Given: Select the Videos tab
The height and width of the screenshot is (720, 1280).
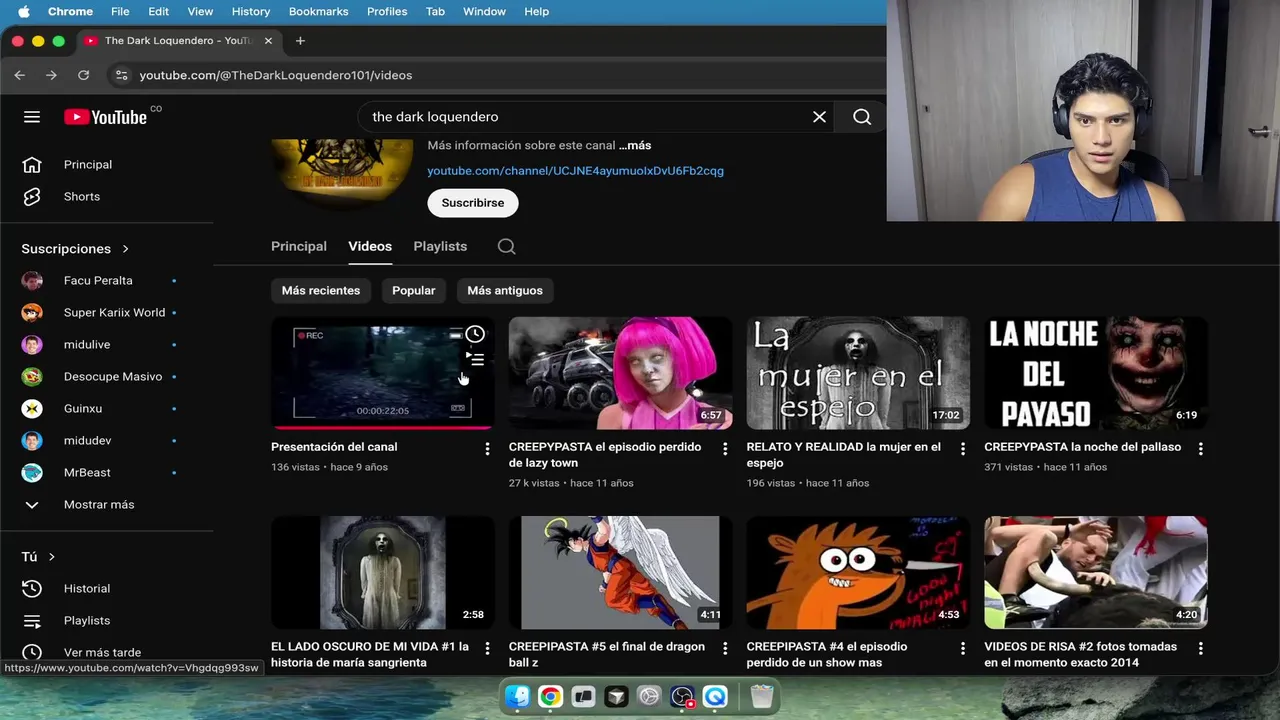Looking at the screenshot, I should point(370,247).
